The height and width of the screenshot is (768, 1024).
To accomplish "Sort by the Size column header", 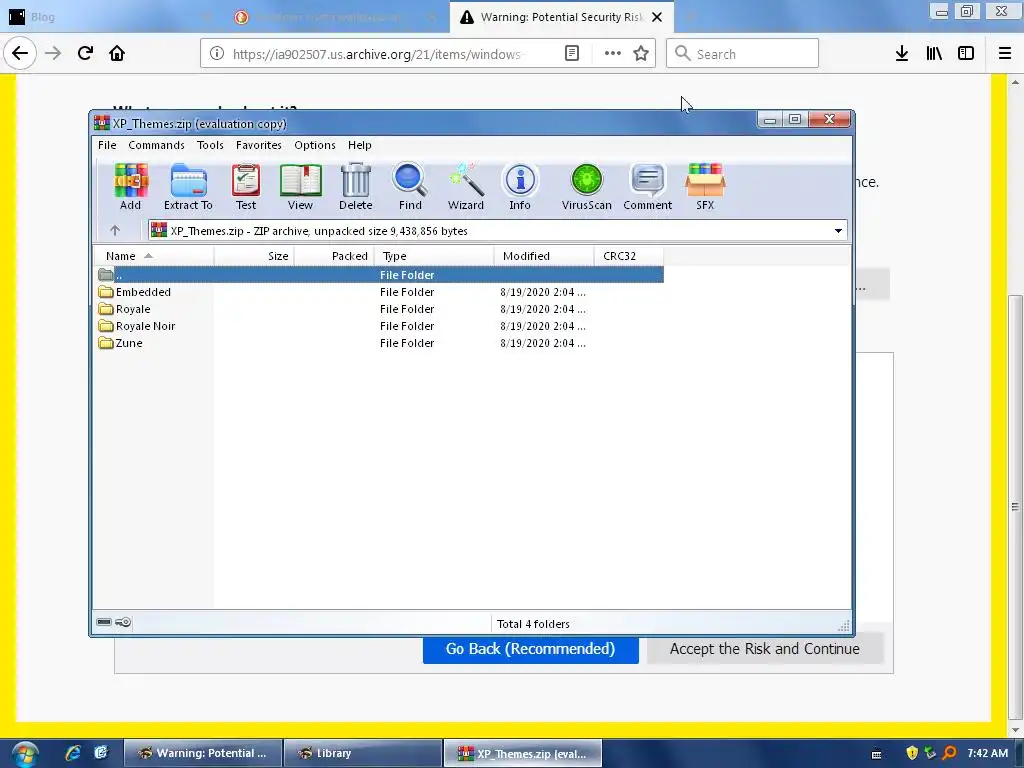I will click(x=254, y=256).
